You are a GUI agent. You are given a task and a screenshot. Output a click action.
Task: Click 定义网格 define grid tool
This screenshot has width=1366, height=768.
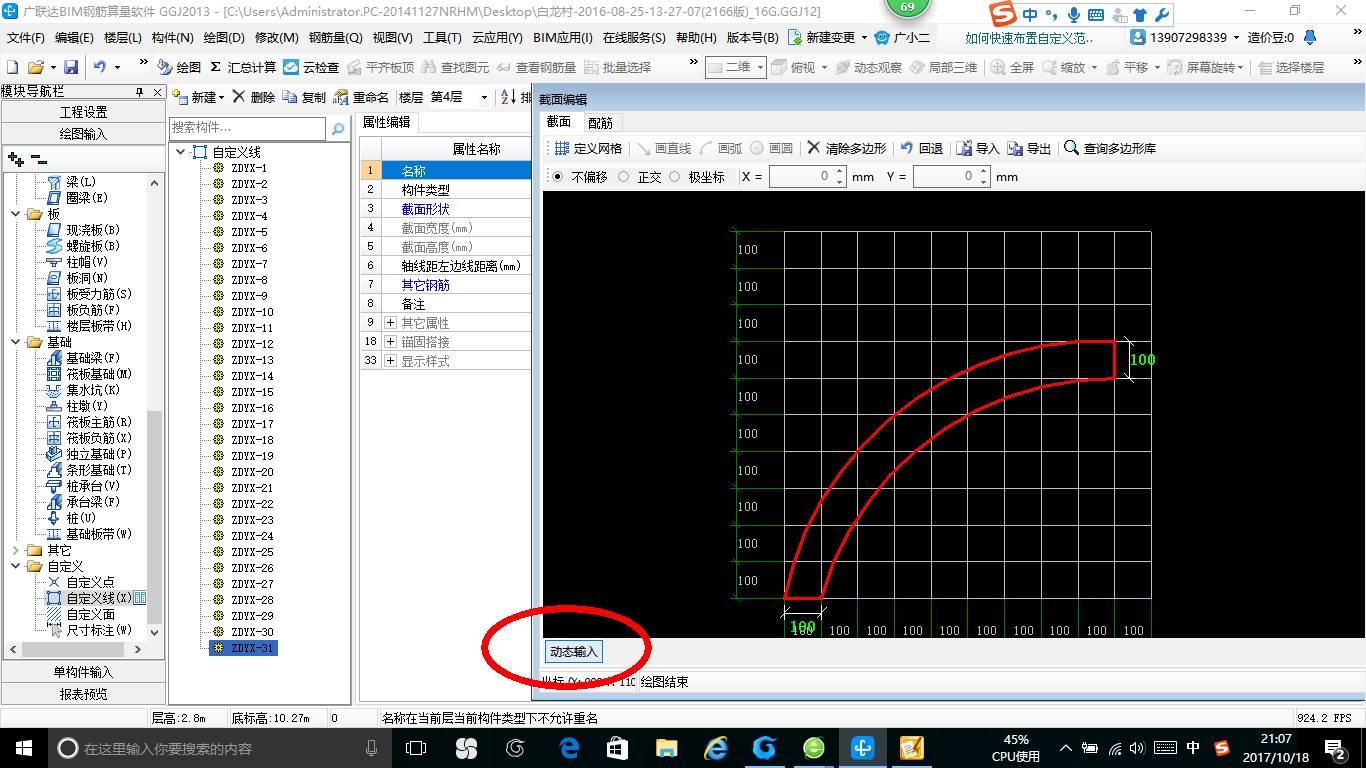(x=588, y=148)
